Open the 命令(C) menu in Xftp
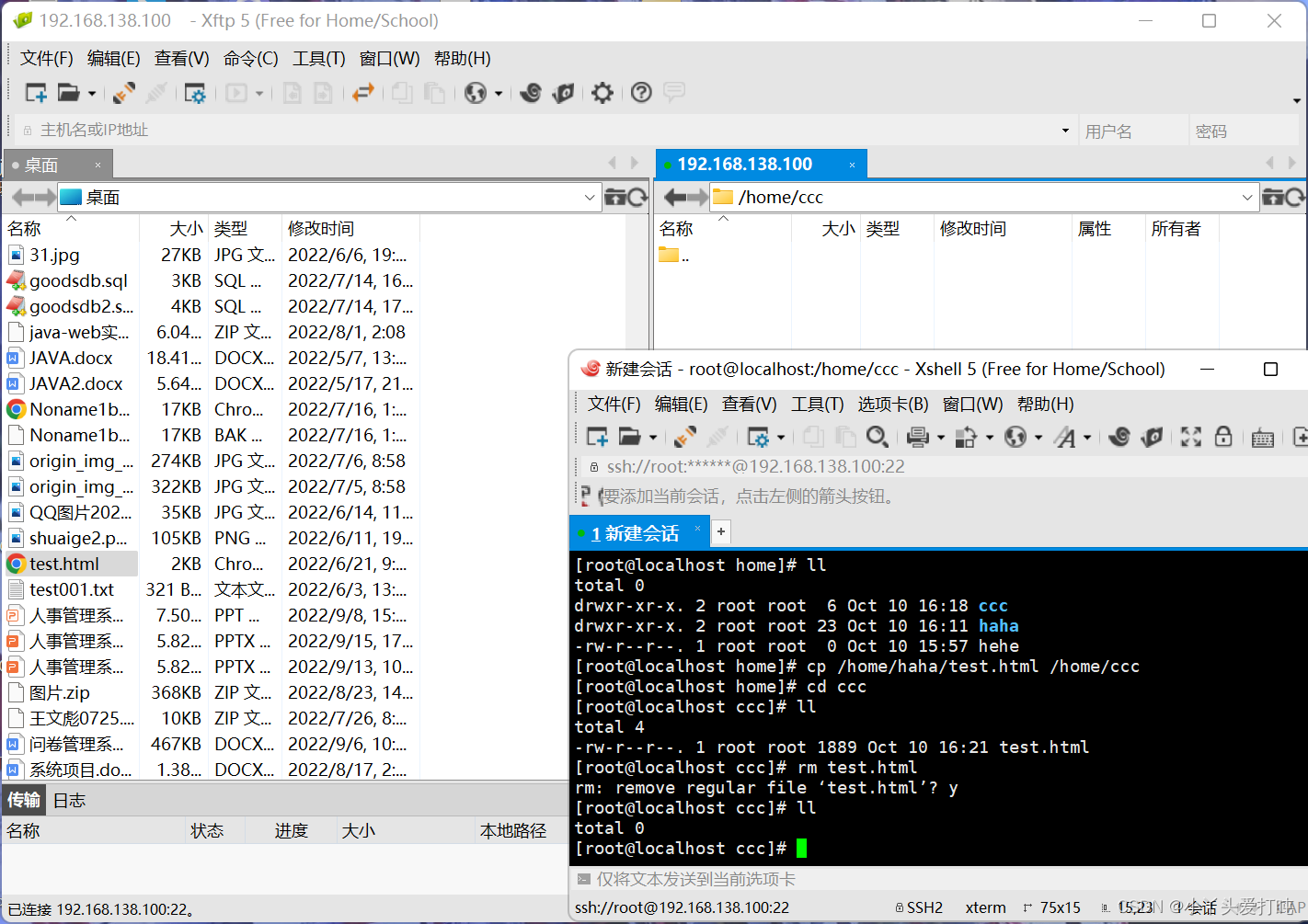Viewport: 1308px width, 924px height. coord(251,58)
